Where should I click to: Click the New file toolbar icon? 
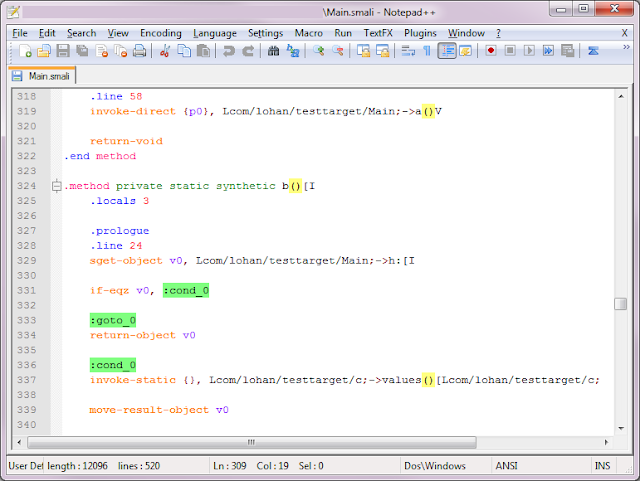[x=27, y=51]
